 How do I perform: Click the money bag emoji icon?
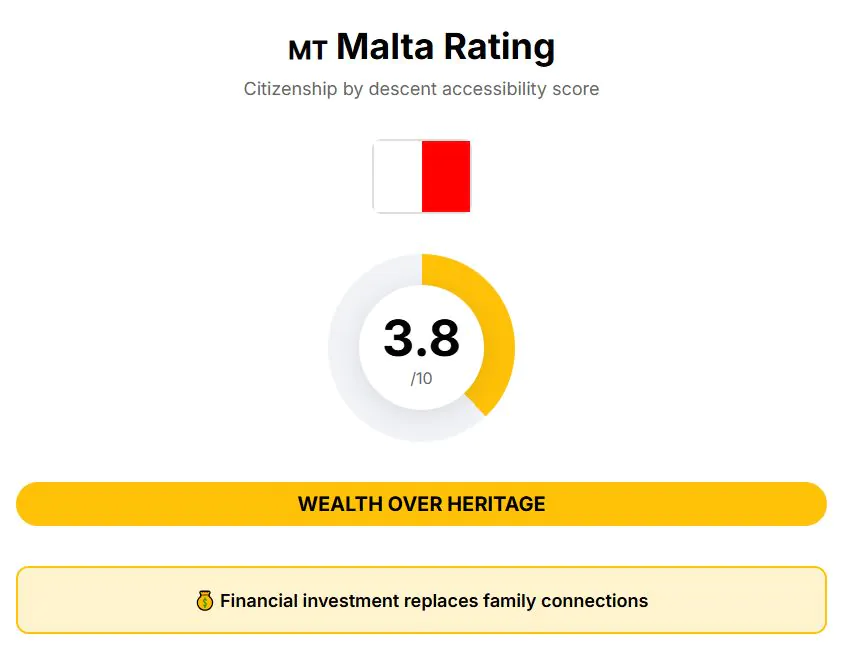click(205, 601)
